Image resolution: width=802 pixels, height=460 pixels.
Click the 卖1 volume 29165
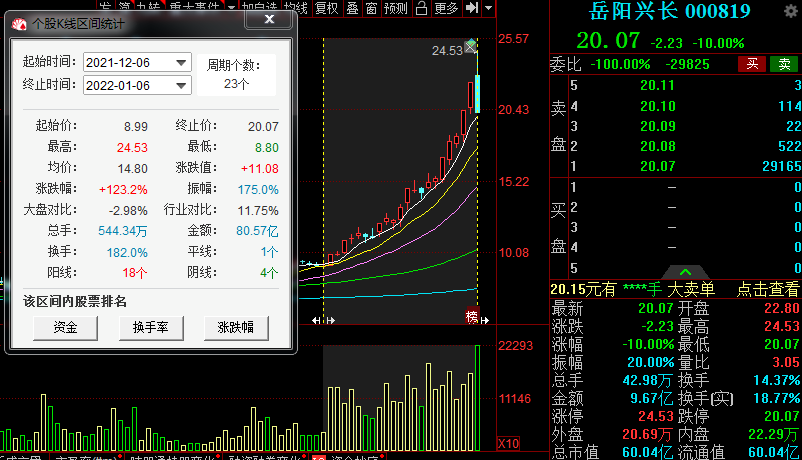pyautogui.click(x=782, y=166)
